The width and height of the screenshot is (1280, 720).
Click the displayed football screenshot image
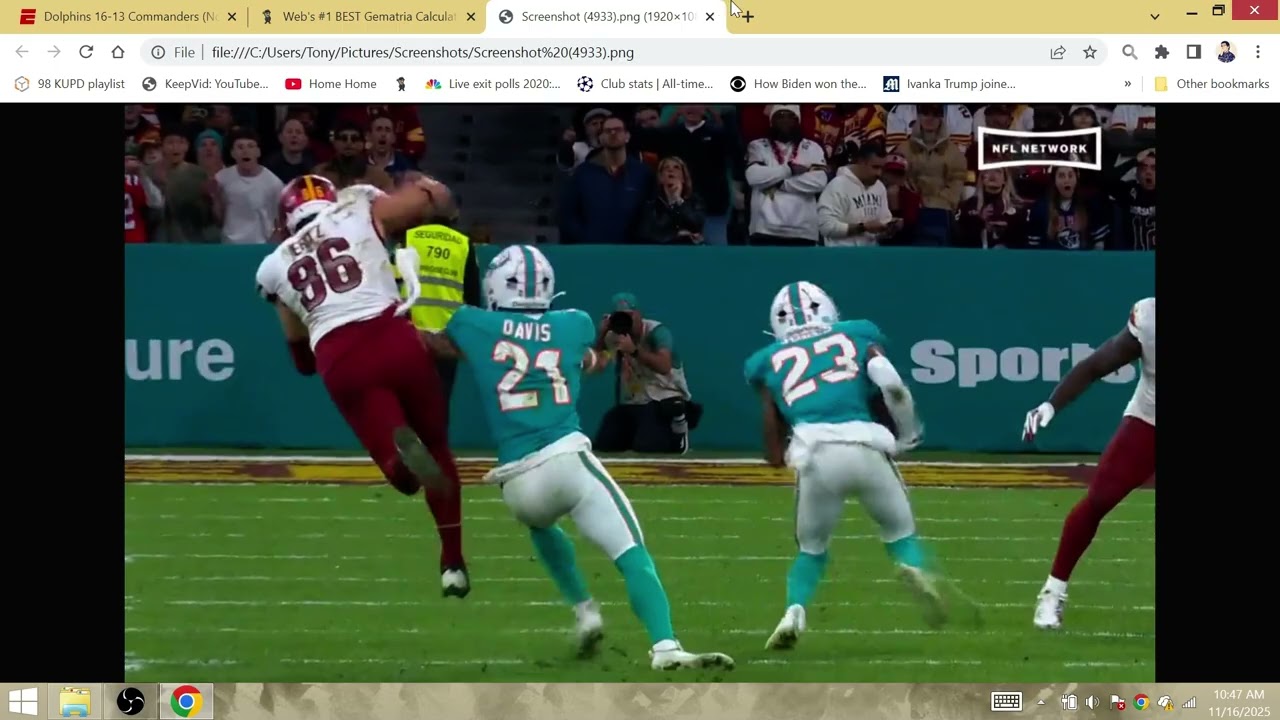pyautogui.click(x=640, y=393)
